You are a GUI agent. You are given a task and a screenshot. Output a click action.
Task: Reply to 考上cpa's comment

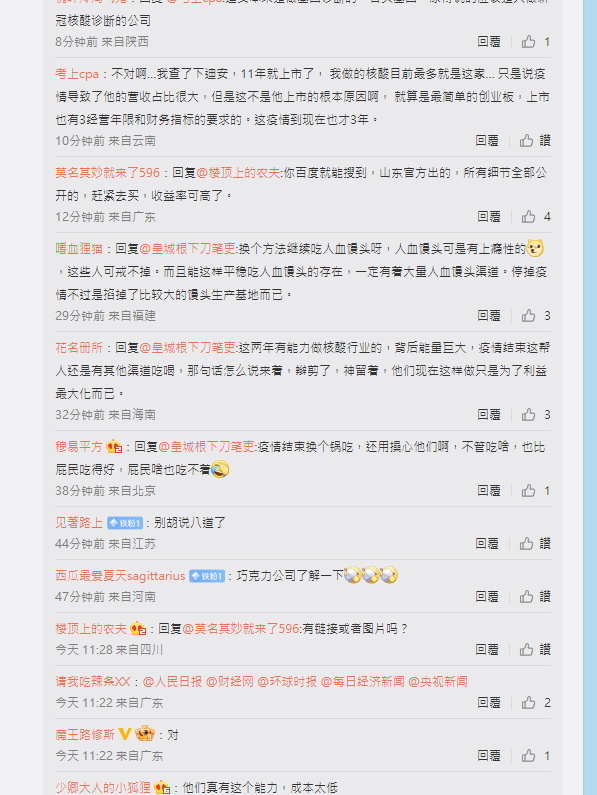[487, 140]
